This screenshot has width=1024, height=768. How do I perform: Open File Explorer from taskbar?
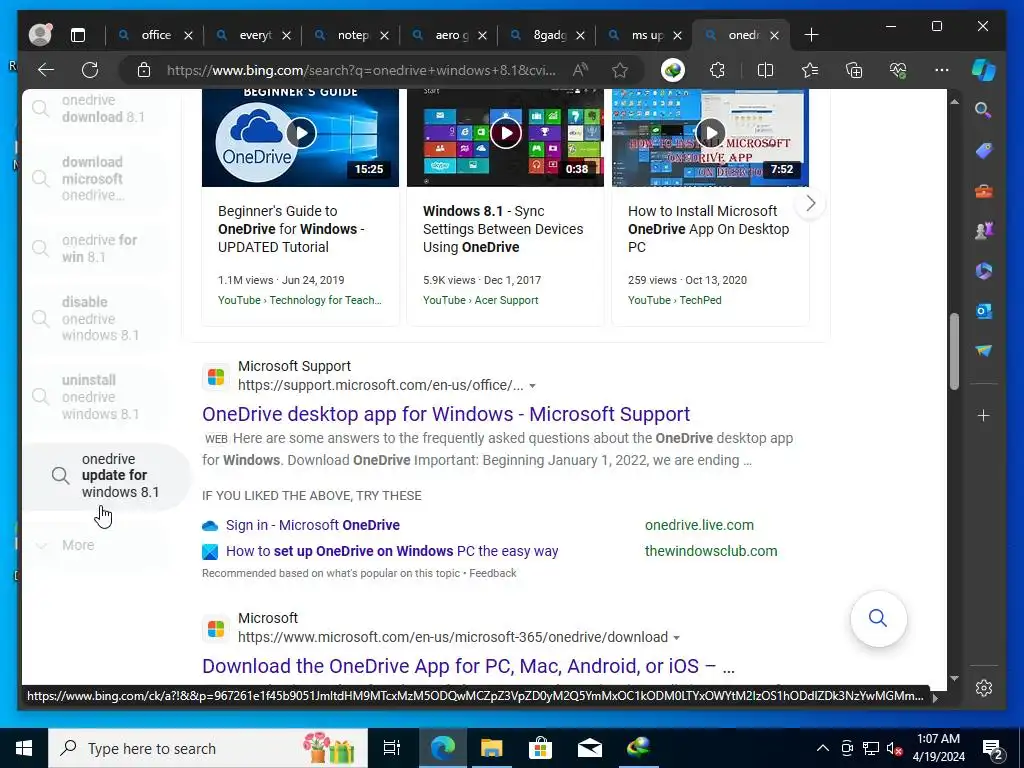[x=491, y=748]
